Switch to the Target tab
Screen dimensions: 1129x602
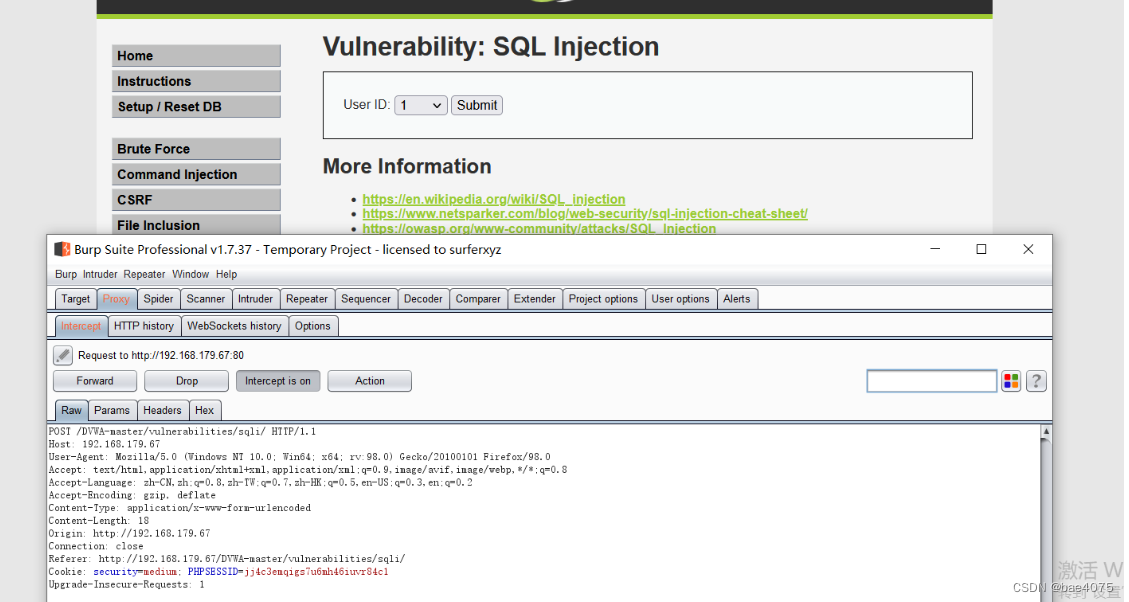coord(76,299)
